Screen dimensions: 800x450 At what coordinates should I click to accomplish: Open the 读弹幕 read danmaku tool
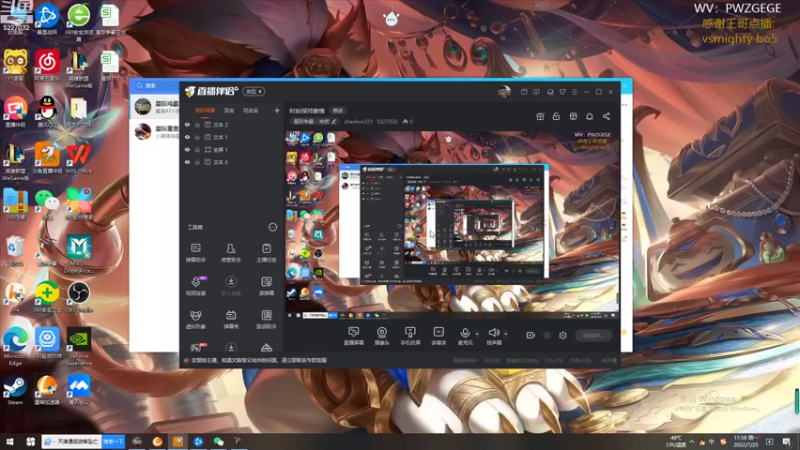266,286
